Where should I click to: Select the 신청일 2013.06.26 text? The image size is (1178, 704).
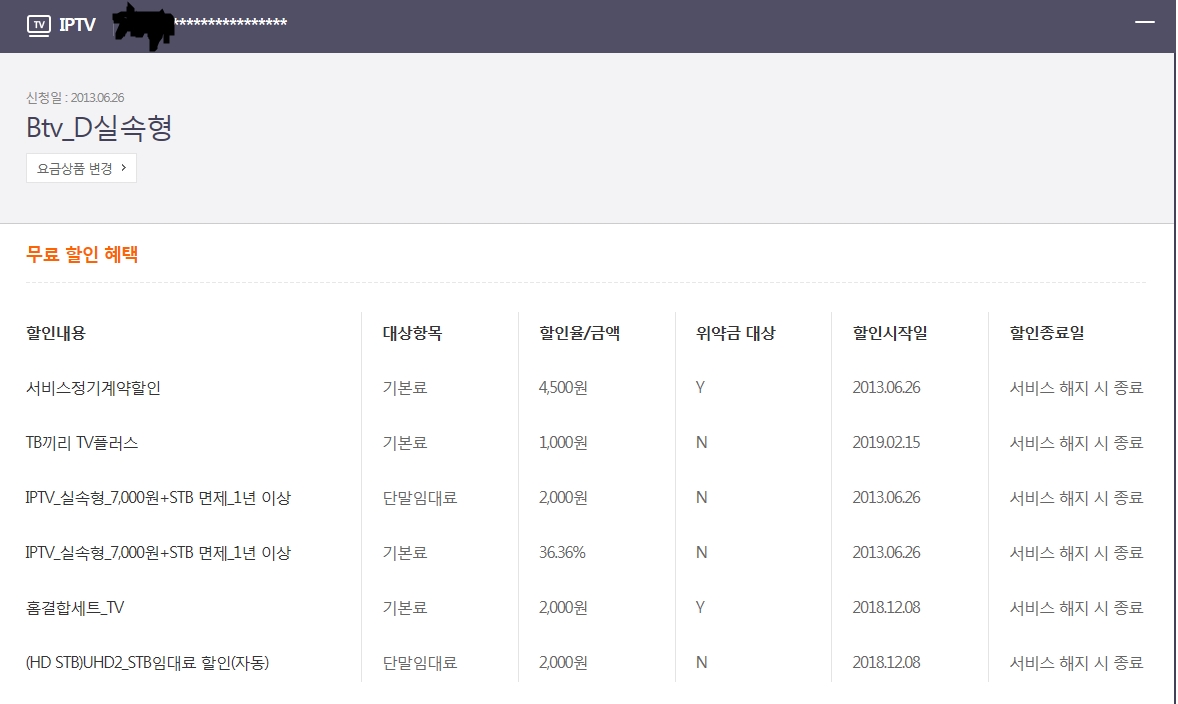75,98
